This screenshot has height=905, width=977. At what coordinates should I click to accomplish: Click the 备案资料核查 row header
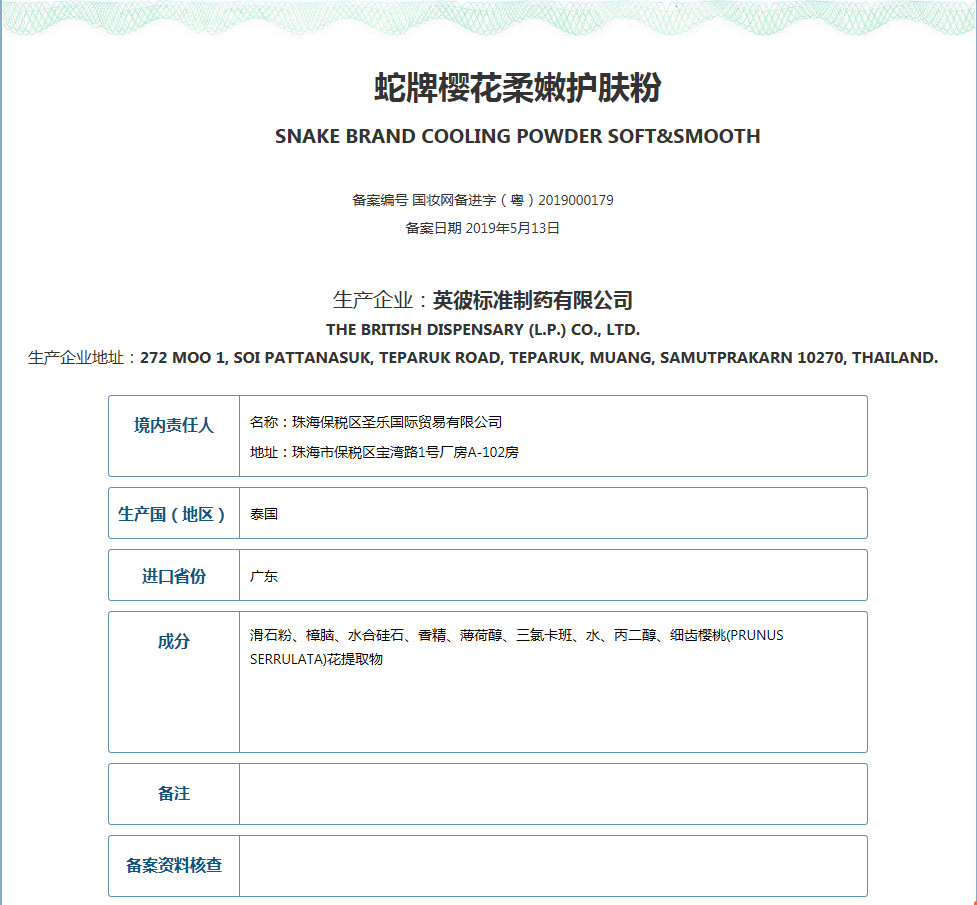click(x=174, y=865)
